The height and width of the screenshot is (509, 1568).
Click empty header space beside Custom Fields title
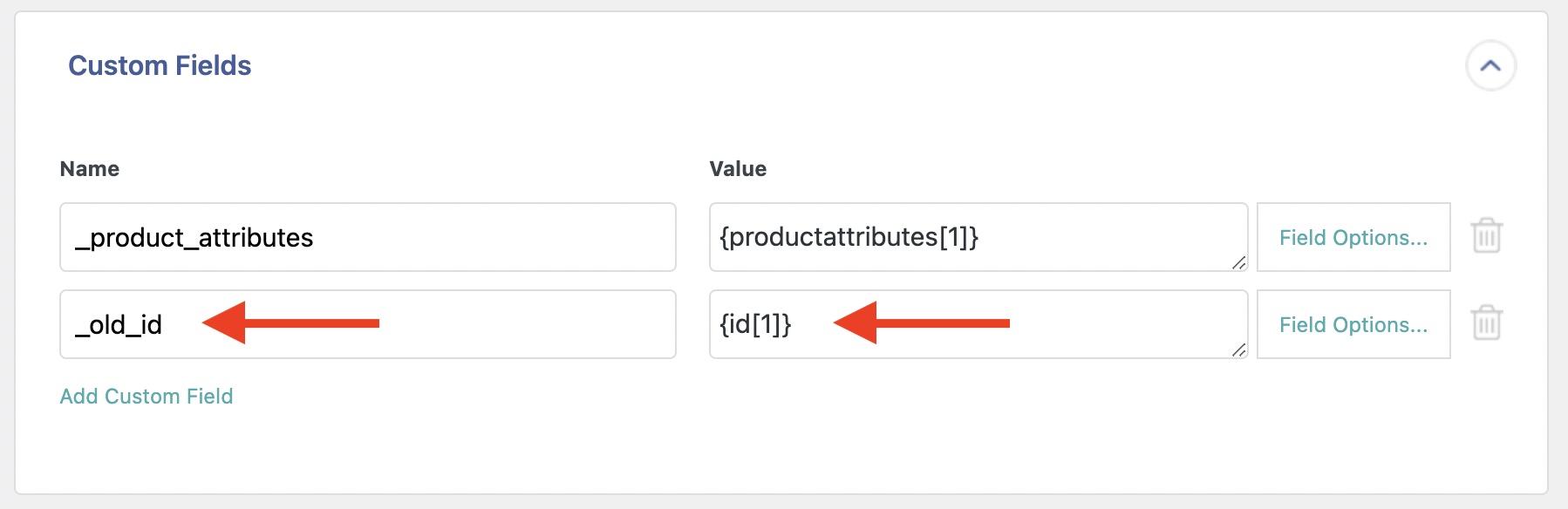pos(785,65)
